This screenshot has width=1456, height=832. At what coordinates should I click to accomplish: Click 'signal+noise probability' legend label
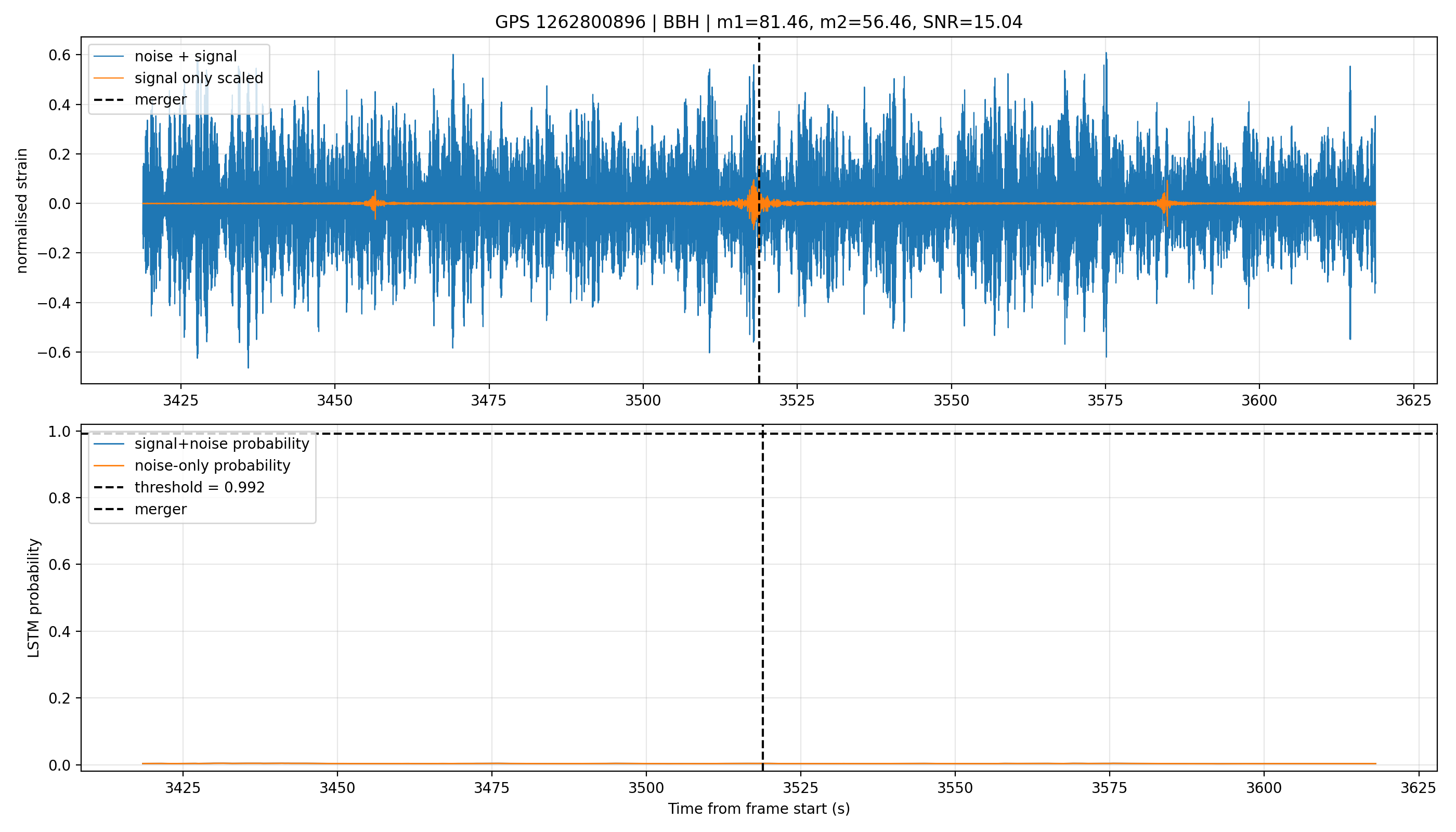pos(222,444)
